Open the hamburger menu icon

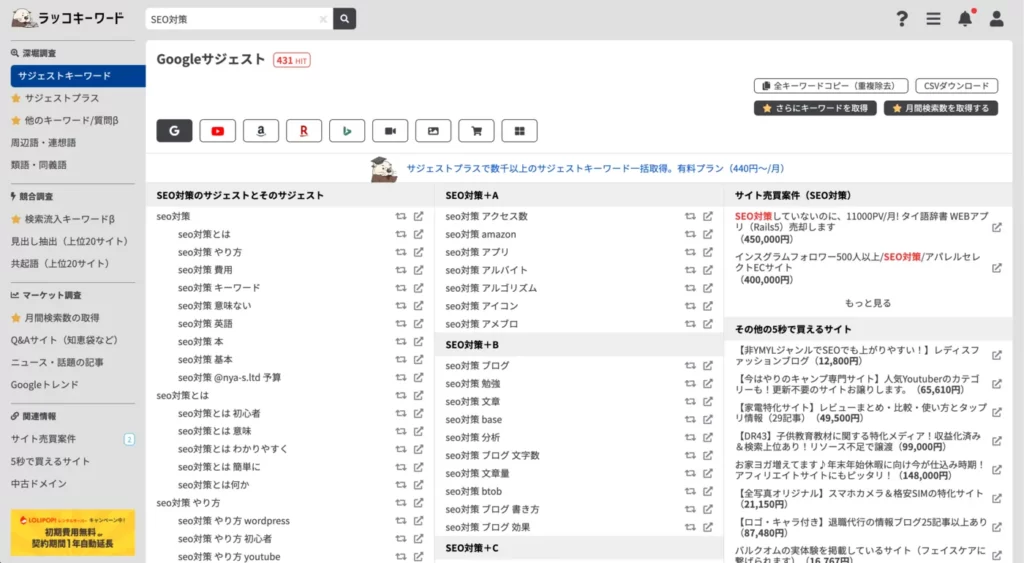[933, 19]
